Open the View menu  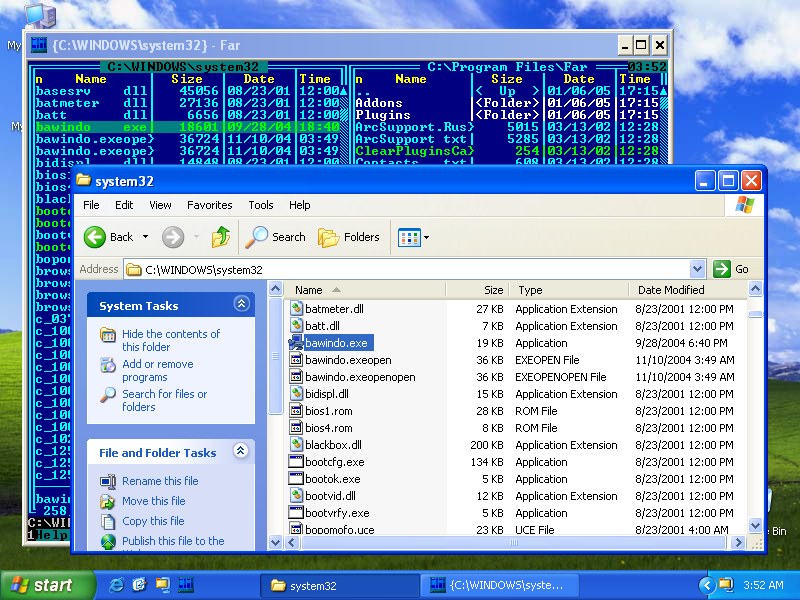pos(160,205)
